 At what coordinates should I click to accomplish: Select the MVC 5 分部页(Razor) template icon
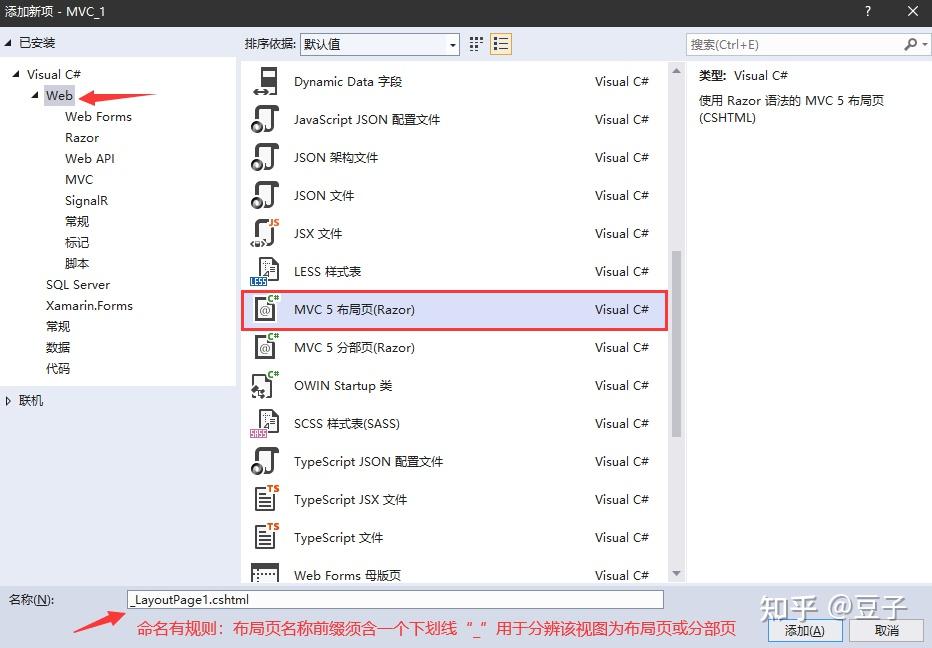click(x=265, y=347)
